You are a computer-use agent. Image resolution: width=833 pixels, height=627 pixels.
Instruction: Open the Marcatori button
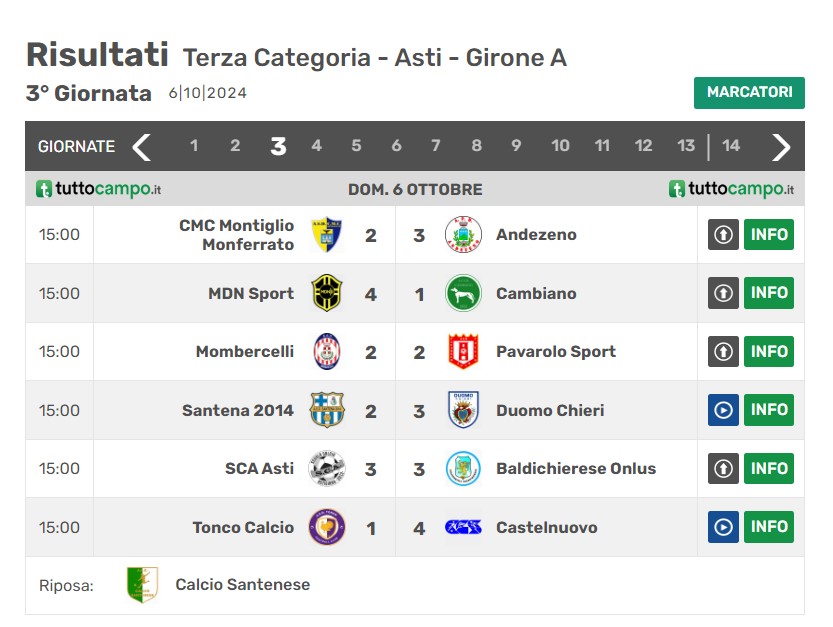[749, 92]
